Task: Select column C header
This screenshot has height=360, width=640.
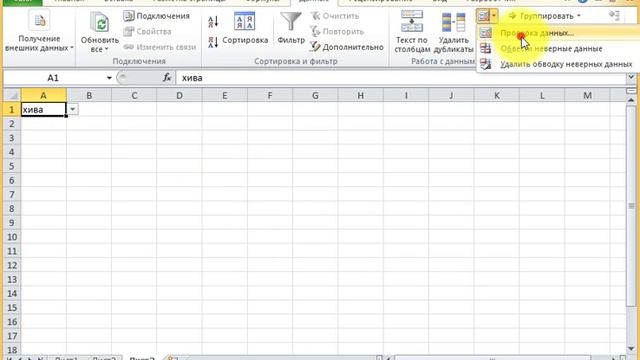Action: (x=134, y=96)
